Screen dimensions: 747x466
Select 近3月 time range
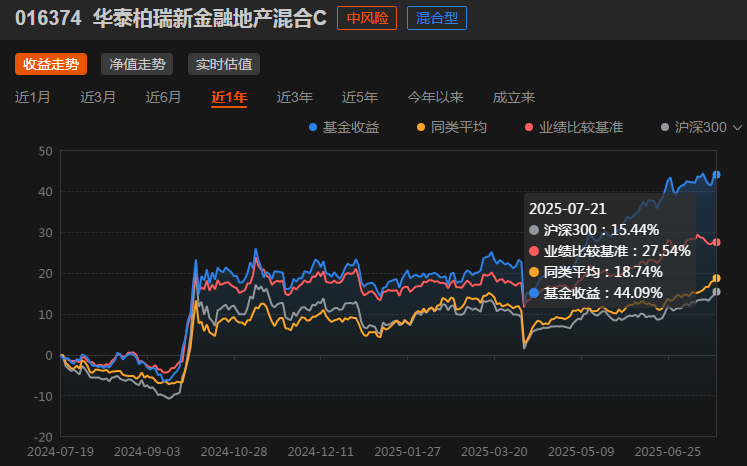point(98,97)
